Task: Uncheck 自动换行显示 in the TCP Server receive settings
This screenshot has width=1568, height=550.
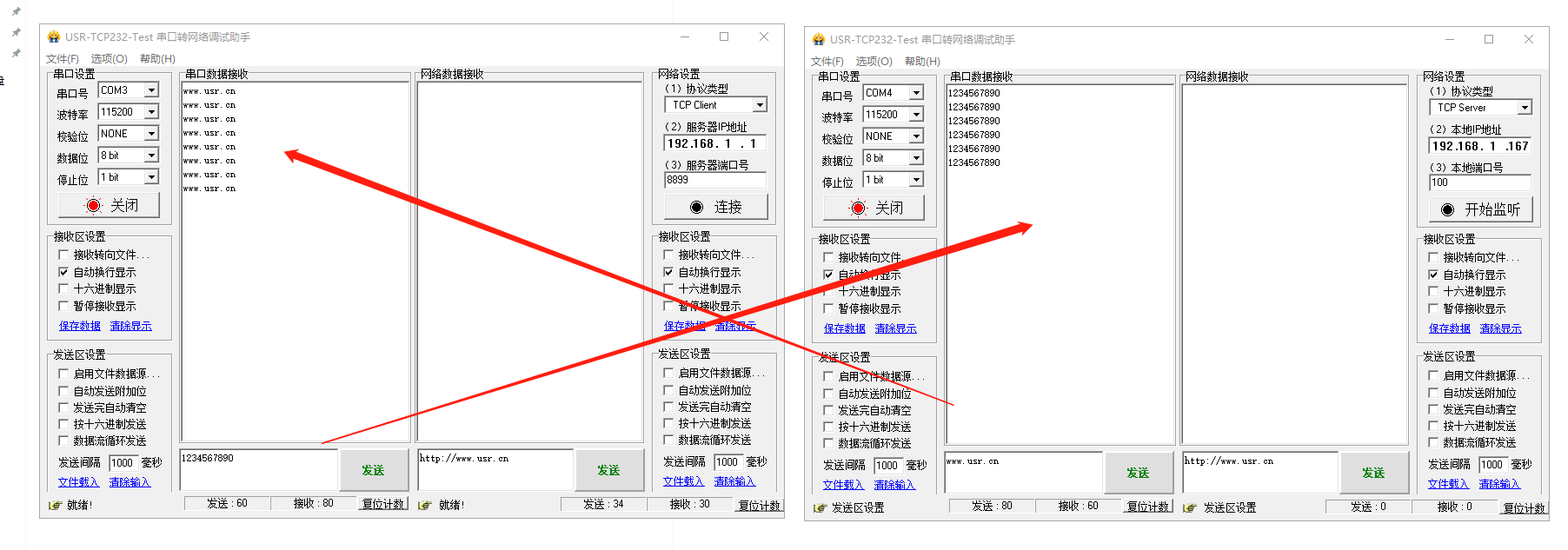Action: [1433, 275]
